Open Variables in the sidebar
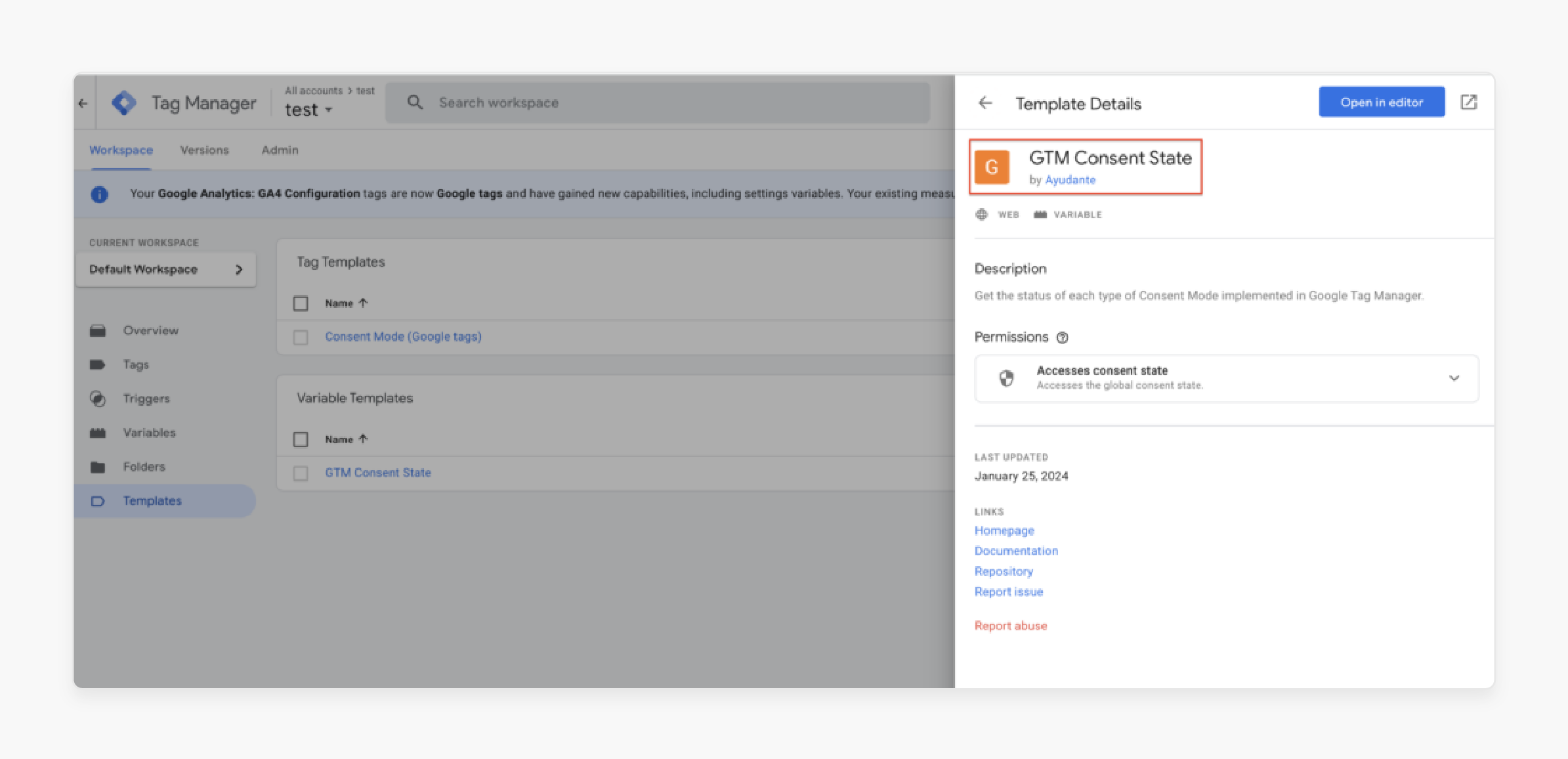The width and height of the screenshot is (1568, 759). pos(149,433)
